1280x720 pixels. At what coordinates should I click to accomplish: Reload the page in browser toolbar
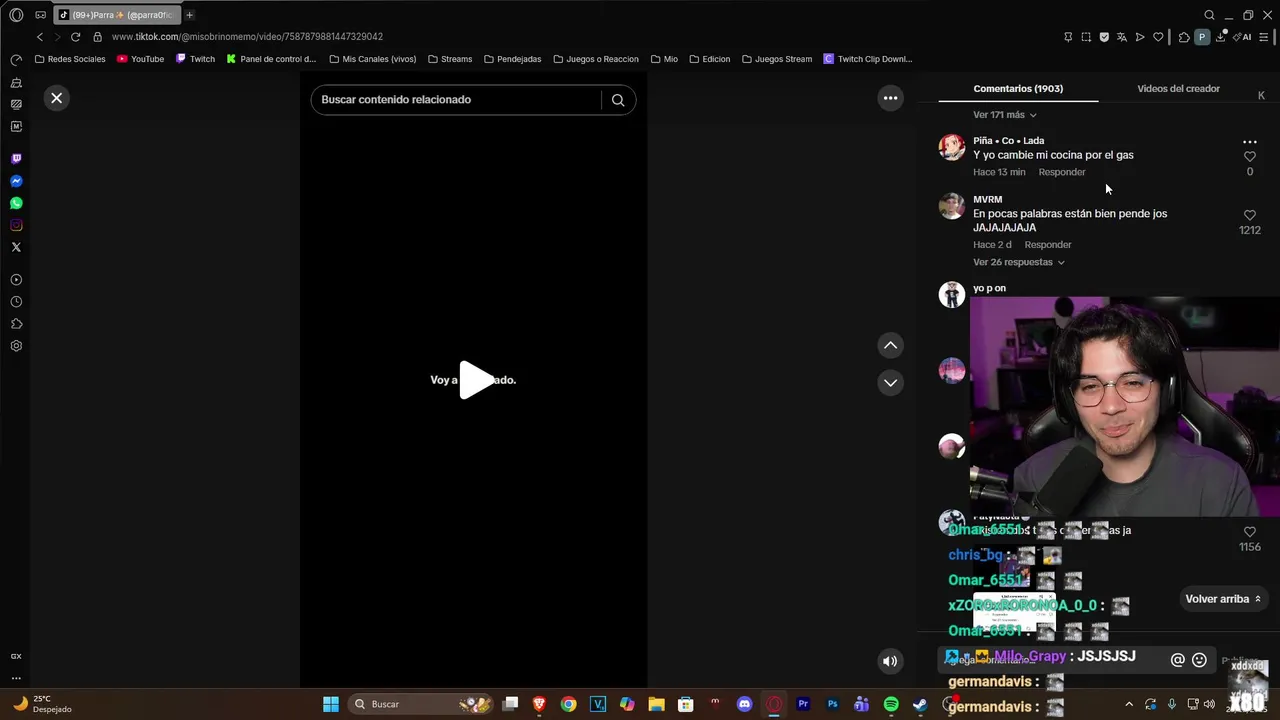pyautogui.click(x=75, y=37)
